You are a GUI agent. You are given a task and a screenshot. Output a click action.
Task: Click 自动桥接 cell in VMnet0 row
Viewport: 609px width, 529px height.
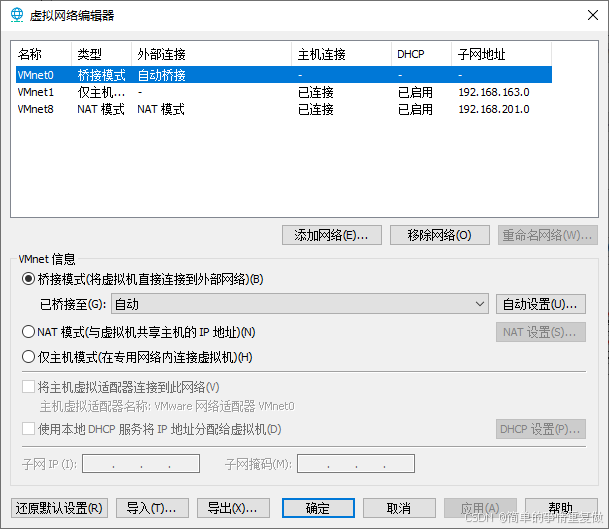162,75
